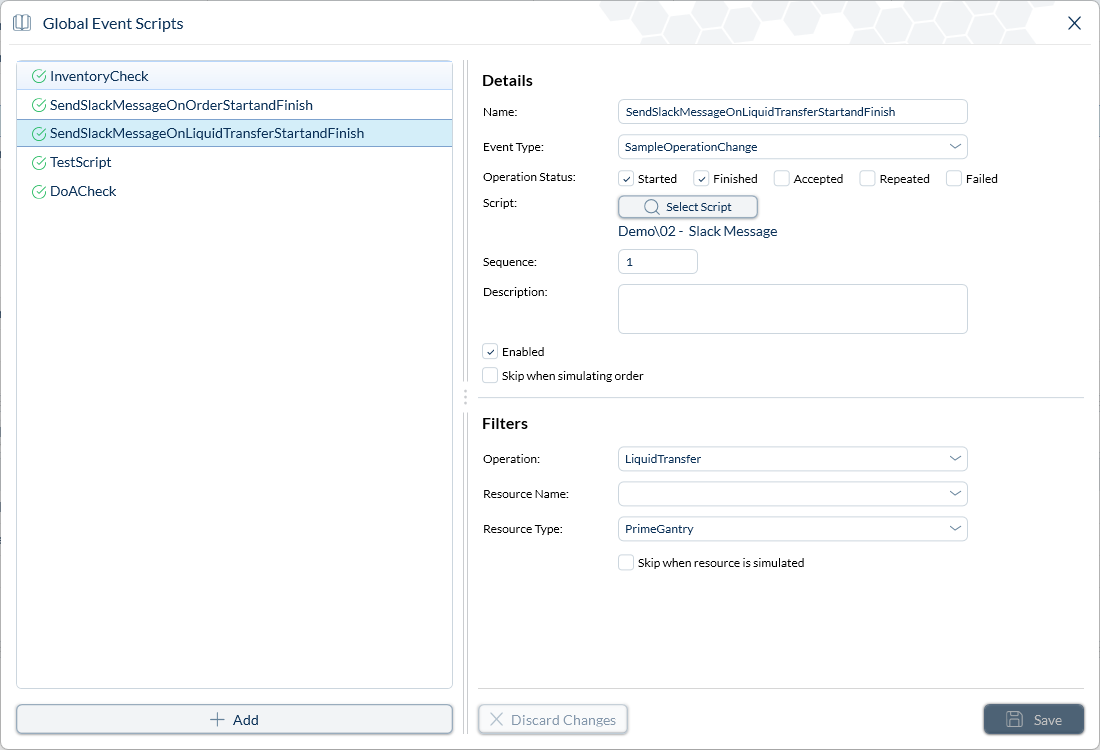
Task: Click the splitter handle between panels
Action: tap(465, 397)
